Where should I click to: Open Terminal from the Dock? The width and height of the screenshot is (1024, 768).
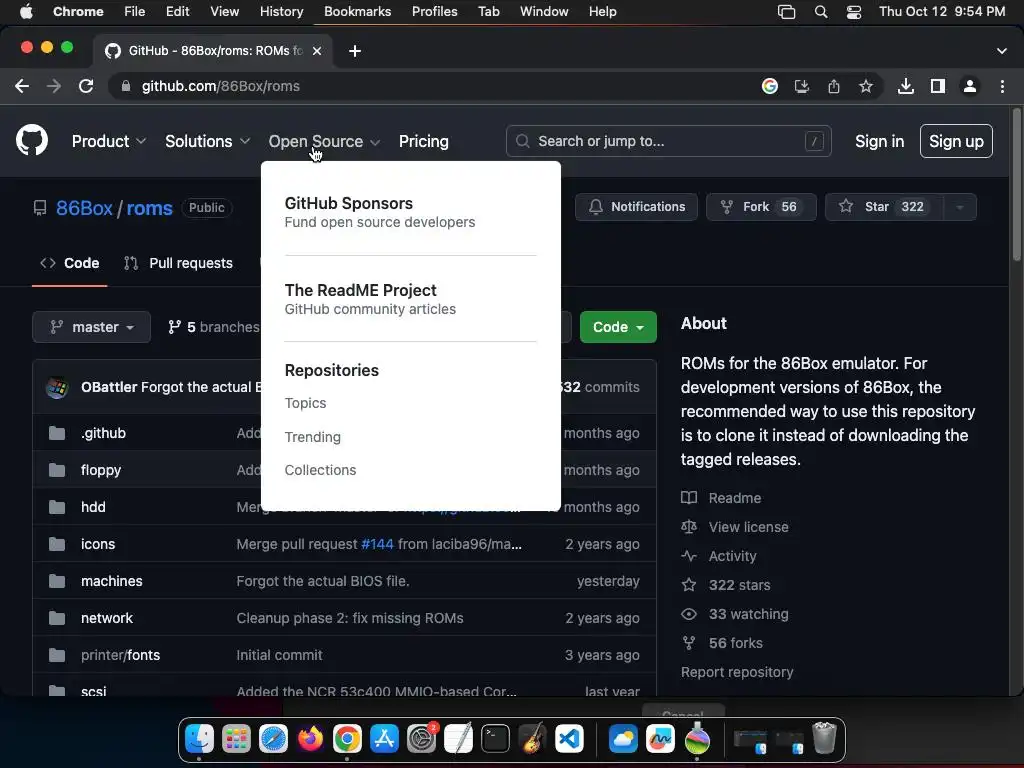(x=495, y=739)
